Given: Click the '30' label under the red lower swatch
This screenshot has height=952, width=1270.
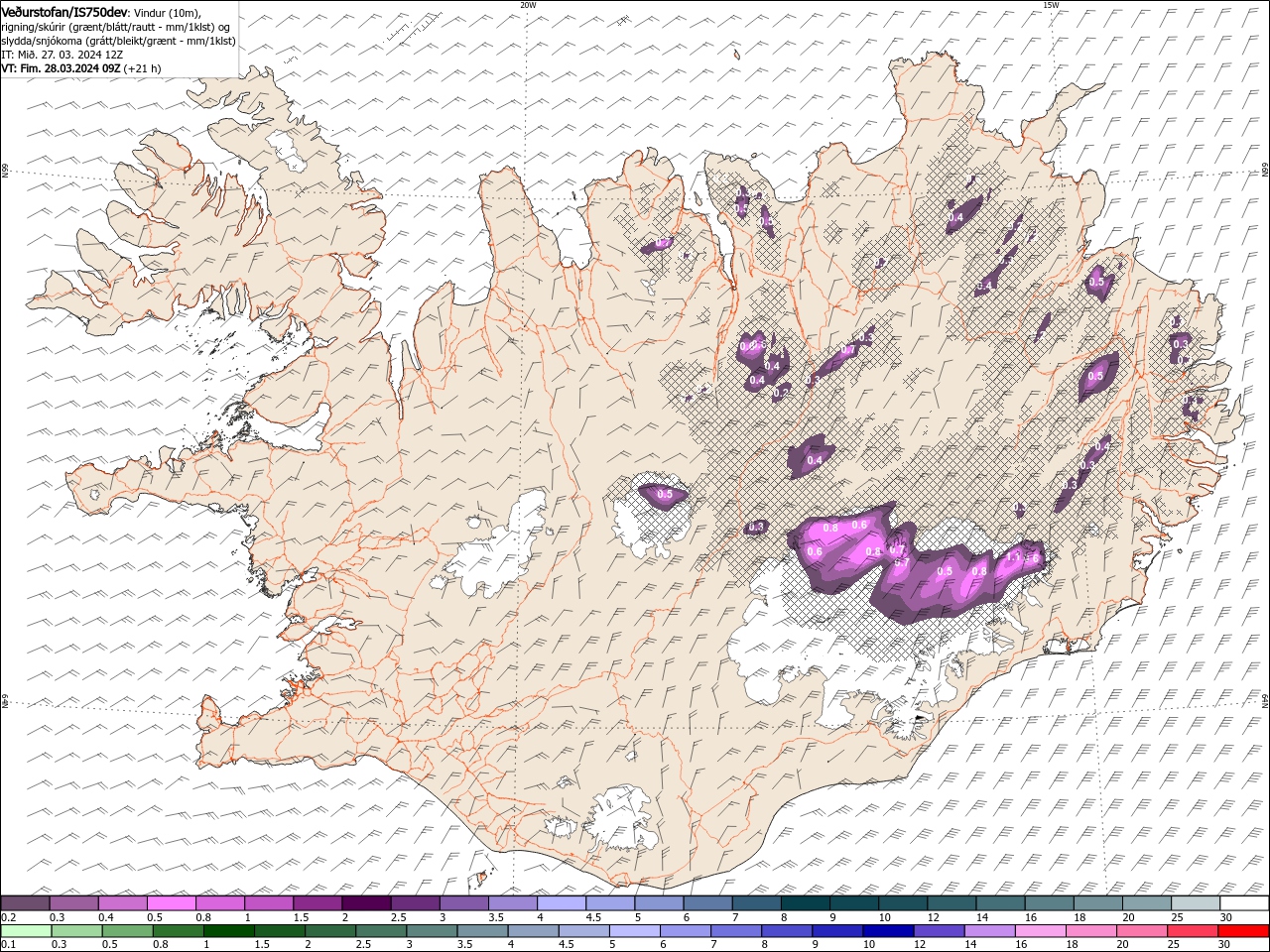Looking at the screenshot, I should coord(1224,945).
